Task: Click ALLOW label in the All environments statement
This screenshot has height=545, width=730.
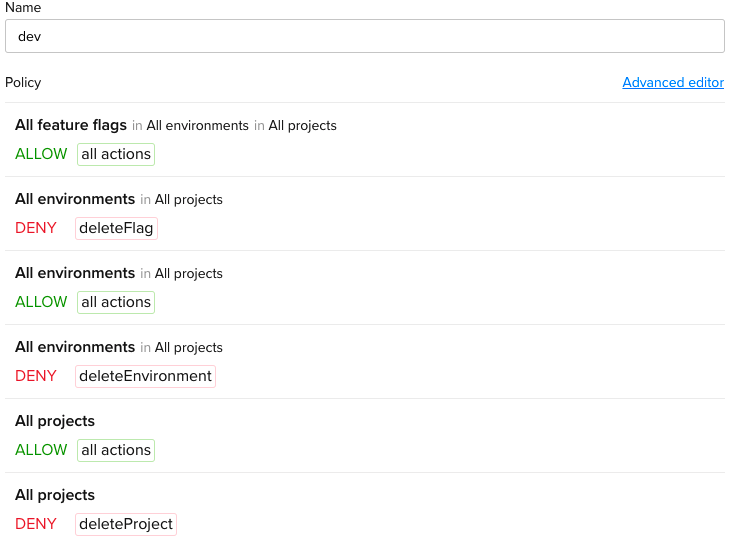Action: pyautogui.click(x=41, y=302)
